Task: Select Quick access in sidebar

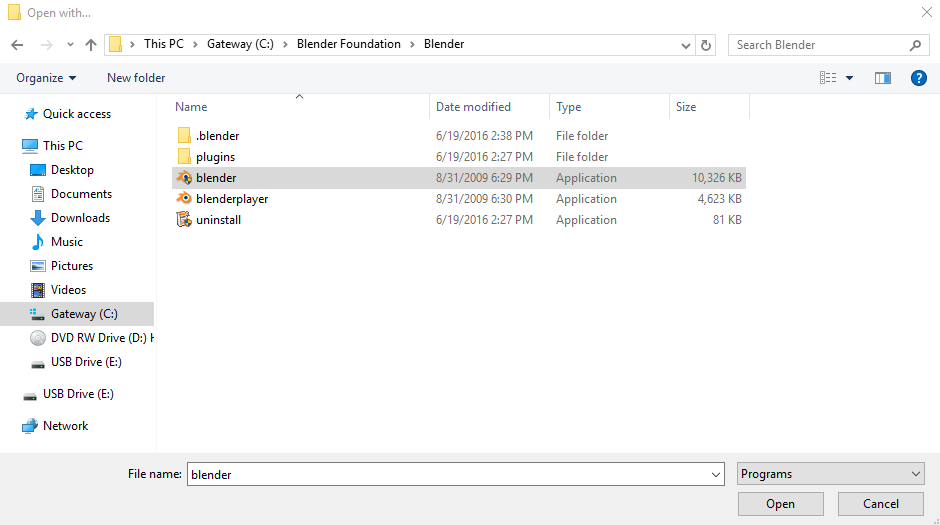Action: point(77,114)
